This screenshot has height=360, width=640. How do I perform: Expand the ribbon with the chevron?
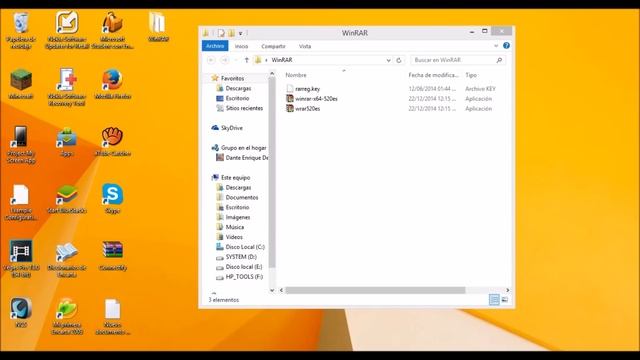tap(496, 46)
